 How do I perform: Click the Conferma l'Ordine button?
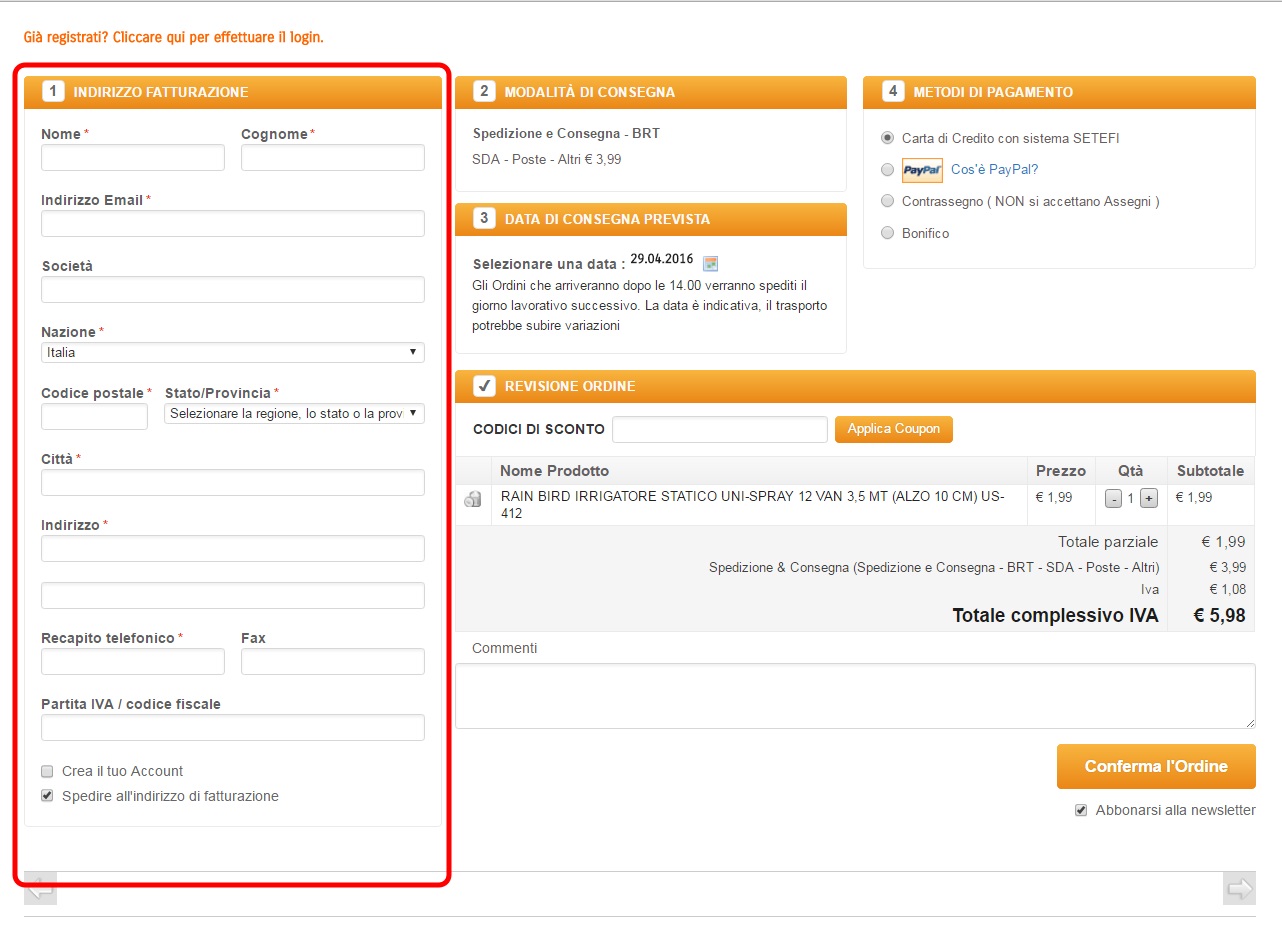[x=1155, y=767]
